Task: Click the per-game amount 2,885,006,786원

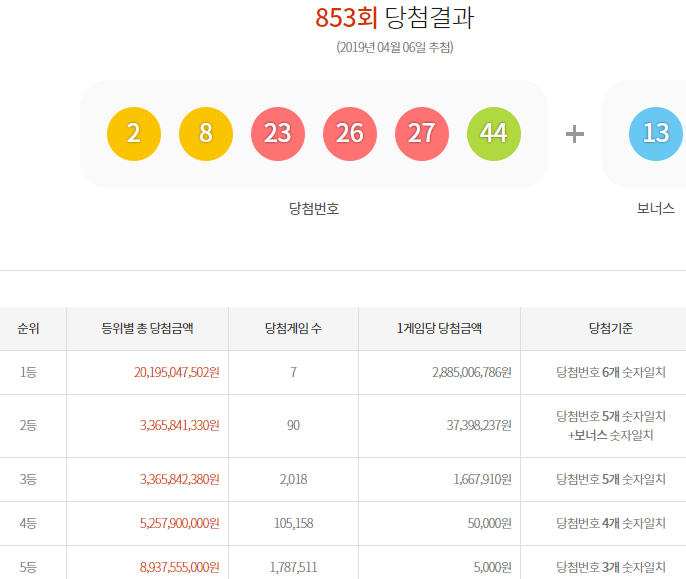Action: pos(472,372)
